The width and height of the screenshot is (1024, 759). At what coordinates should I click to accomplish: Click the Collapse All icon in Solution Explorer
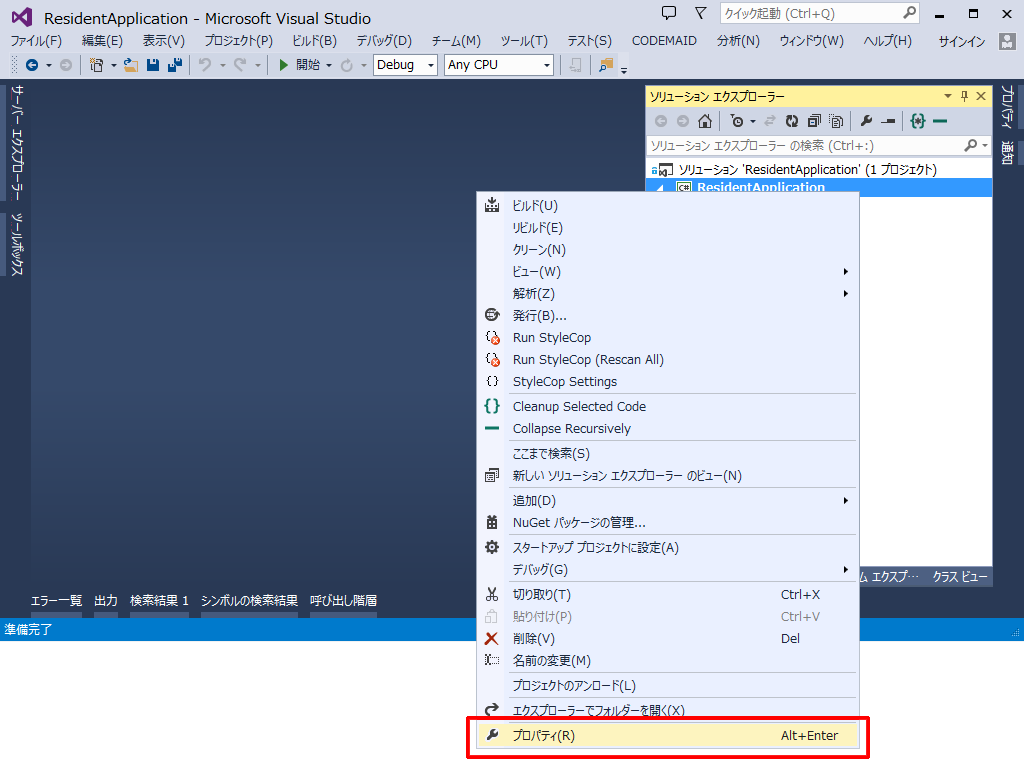tap(814, 121)
